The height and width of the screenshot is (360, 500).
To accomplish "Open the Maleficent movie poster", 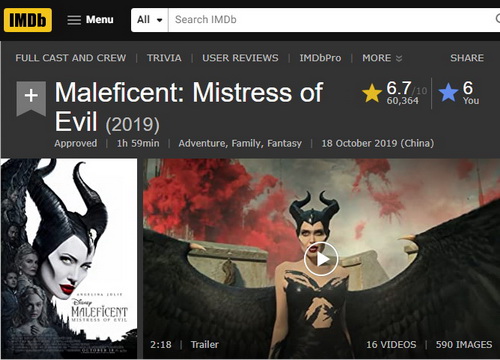I will 69,258.
